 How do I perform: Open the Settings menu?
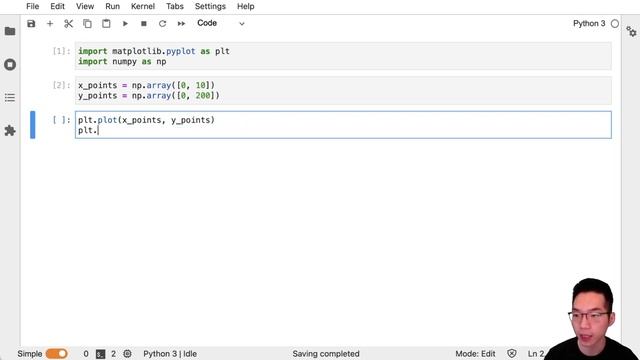coord(210,7)
